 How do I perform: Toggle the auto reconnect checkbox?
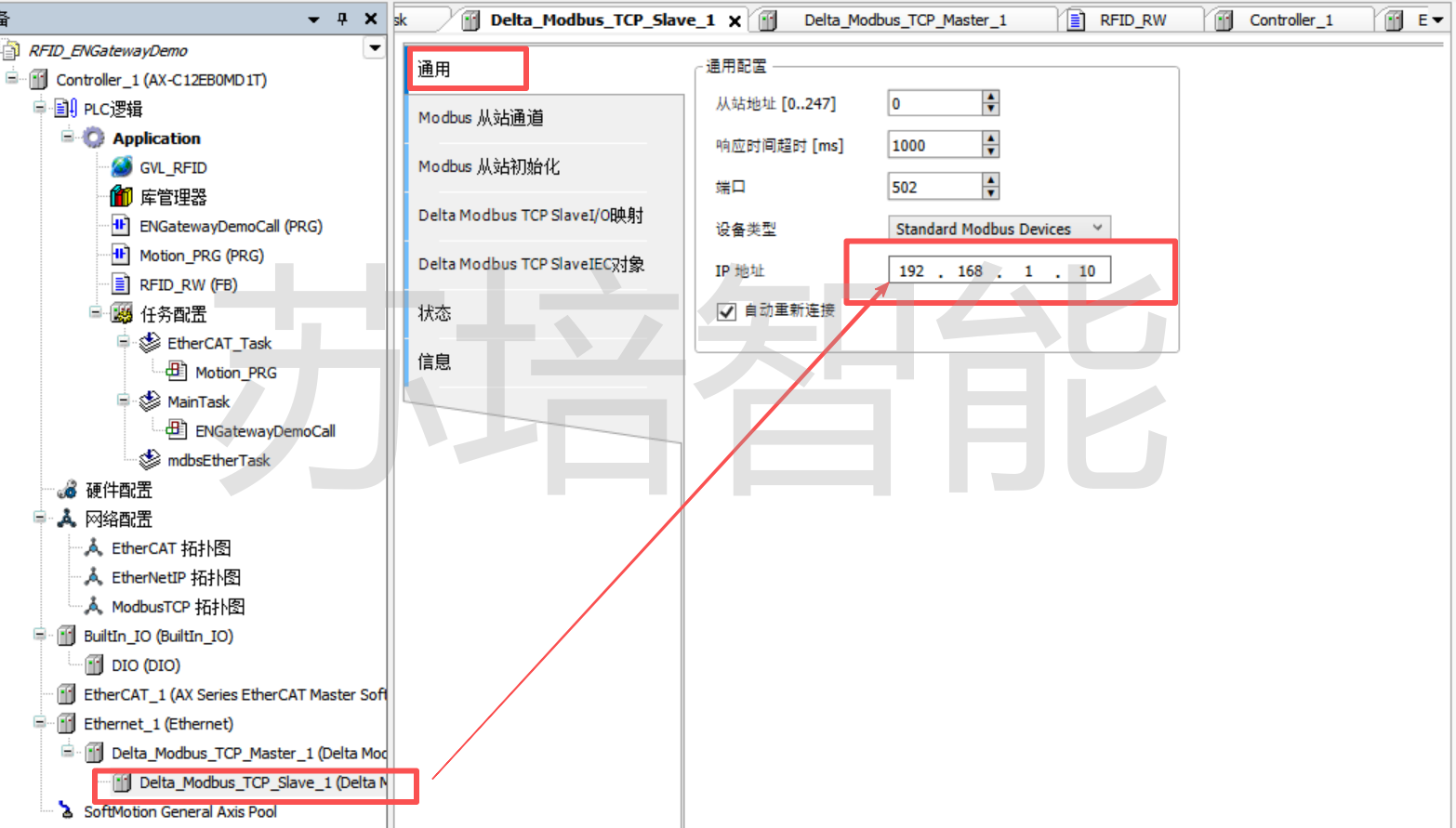727,311
